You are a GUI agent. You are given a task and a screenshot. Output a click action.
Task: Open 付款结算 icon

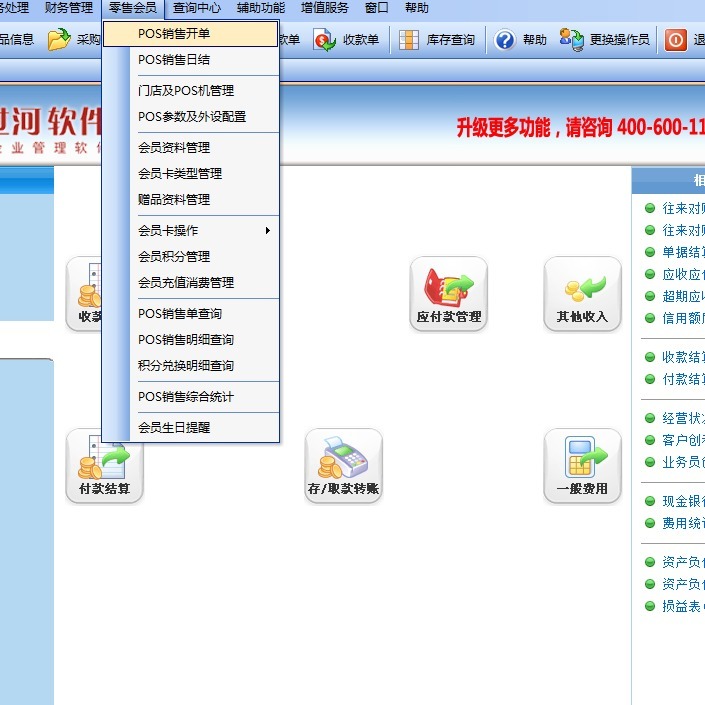click(x=104, y=466)
